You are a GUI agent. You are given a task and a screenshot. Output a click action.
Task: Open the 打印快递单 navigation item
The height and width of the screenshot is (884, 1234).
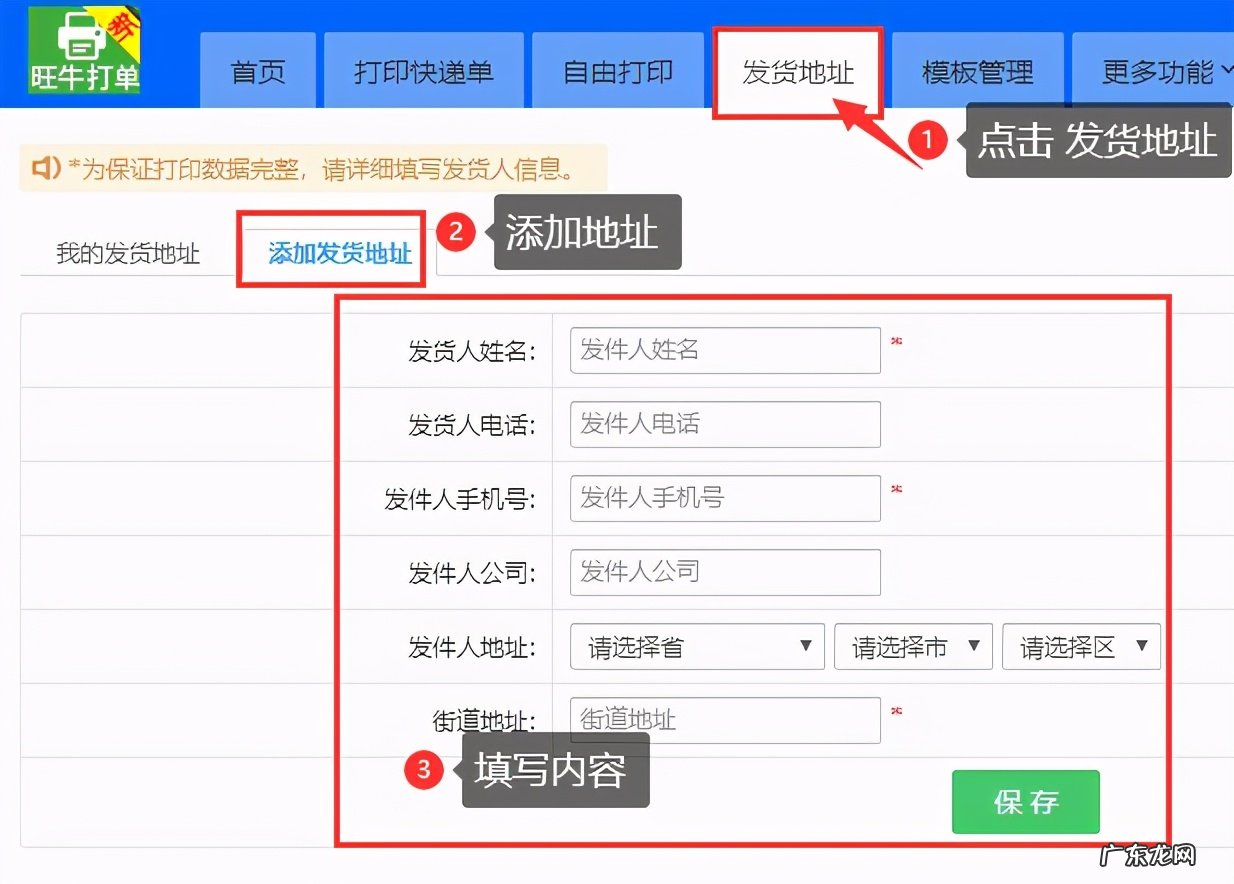pos(423,70)
